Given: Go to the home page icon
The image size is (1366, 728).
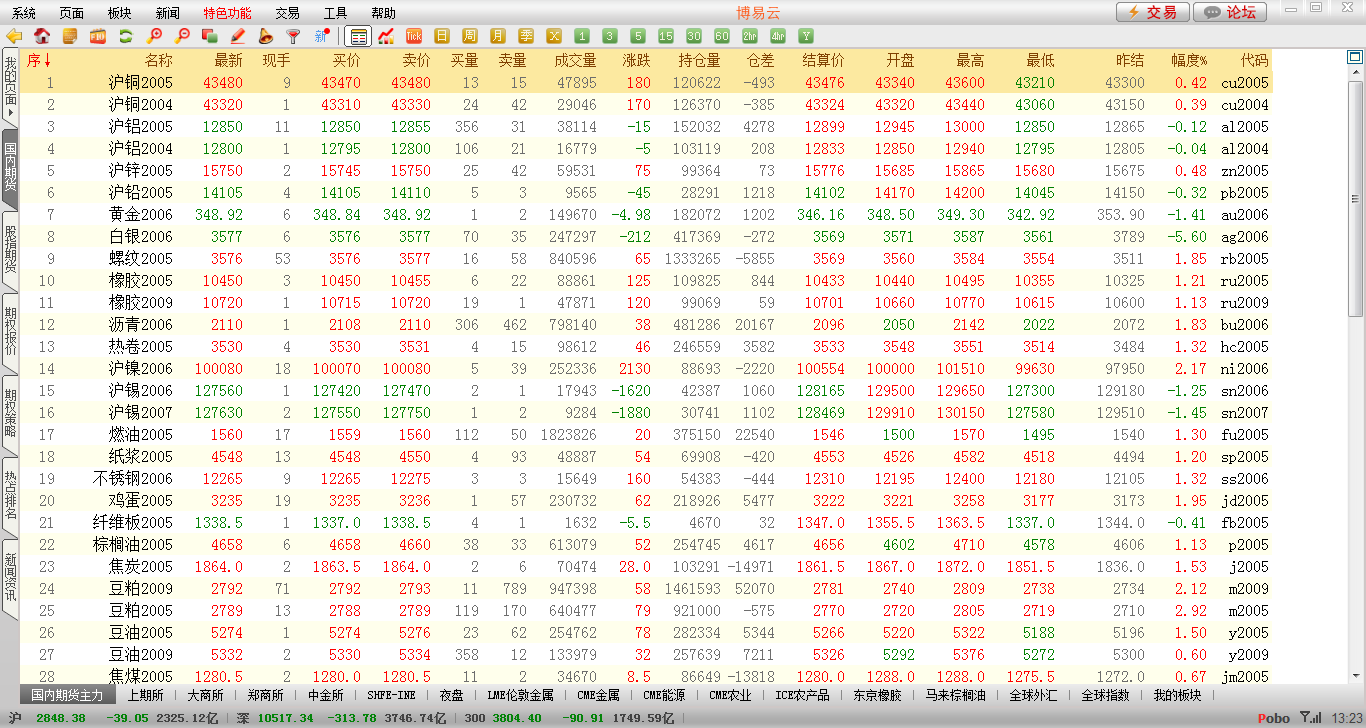Looking at the screenshot, I should point(42,36).
